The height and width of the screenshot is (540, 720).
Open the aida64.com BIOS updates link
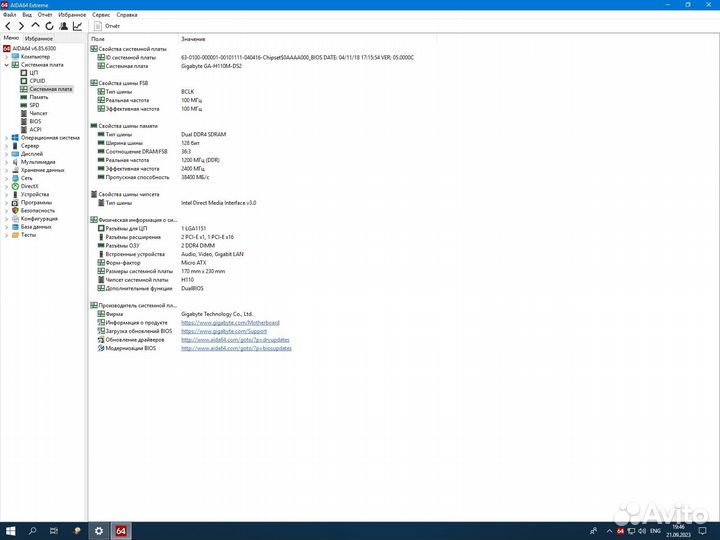[236, 347]
